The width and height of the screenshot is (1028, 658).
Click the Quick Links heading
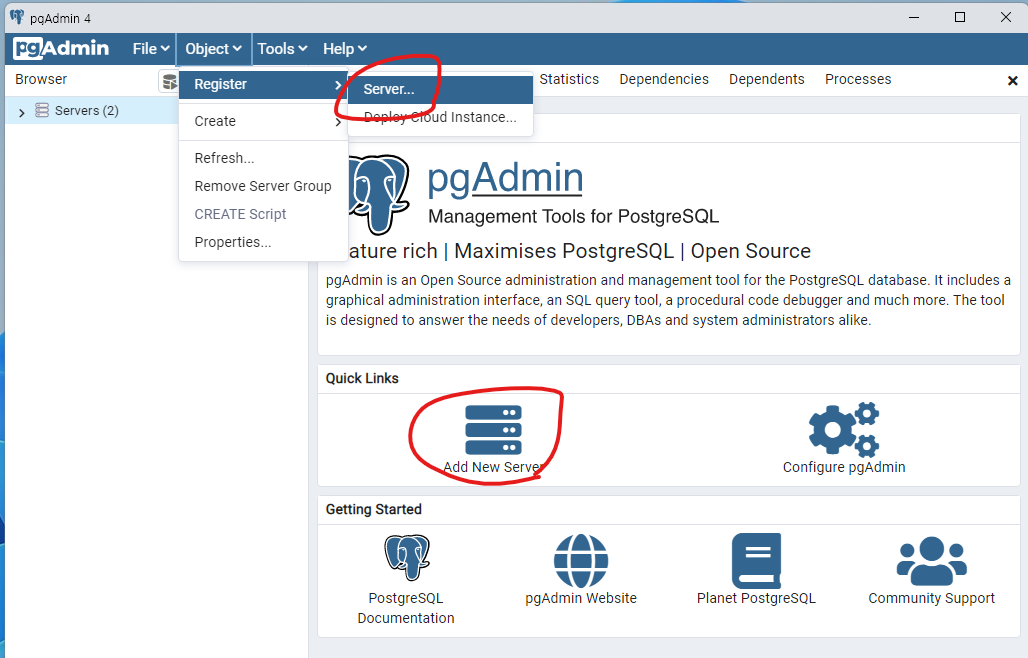coord(362,378)
